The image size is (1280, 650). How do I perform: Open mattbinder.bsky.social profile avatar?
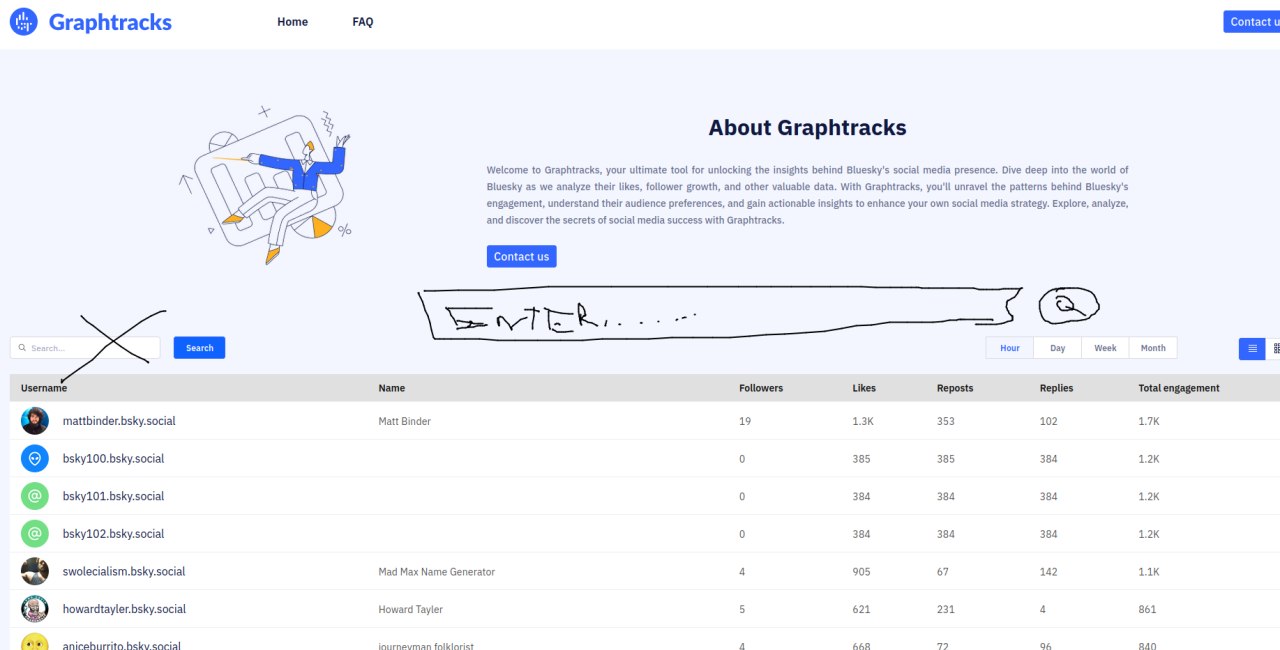(x=35, y=421)
